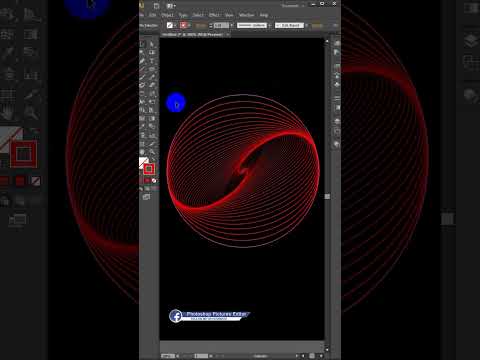The image size is (480, 360).
Task: Click the vertical scrollbar thumb beside the canvas
Action: [x=327, y=196]
